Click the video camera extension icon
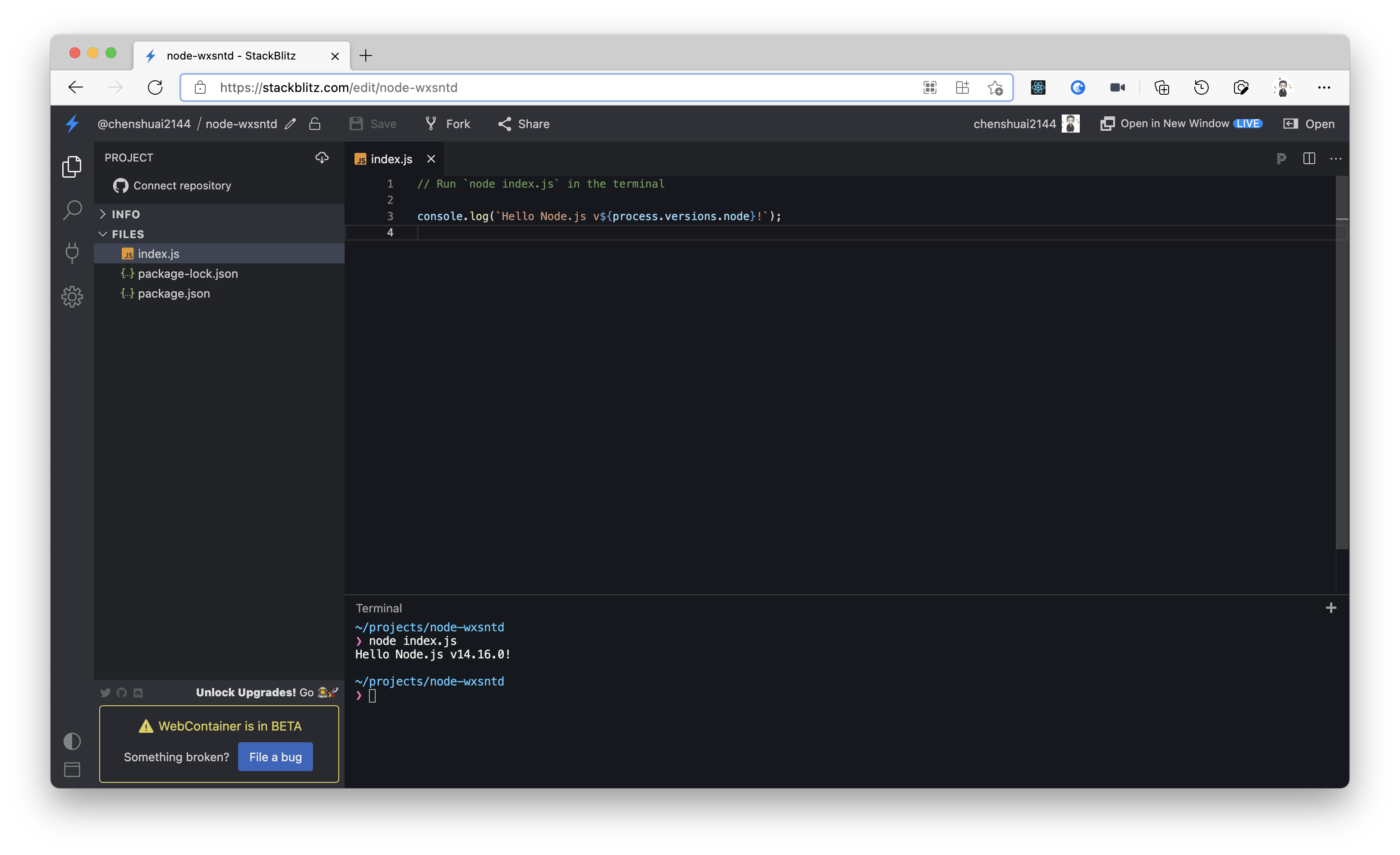This screenshot has width=1400, height=855. 1118,87
